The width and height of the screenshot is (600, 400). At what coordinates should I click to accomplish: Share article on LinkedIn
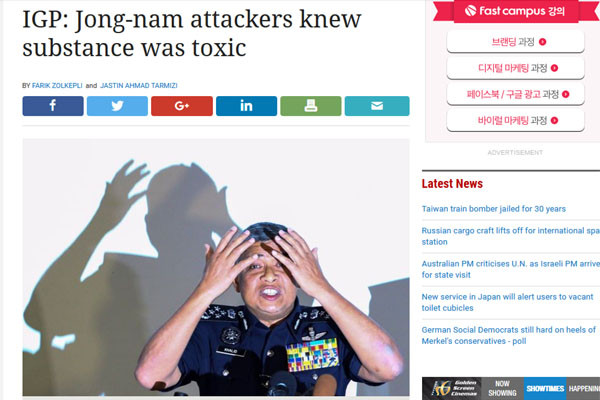point(246,106)
